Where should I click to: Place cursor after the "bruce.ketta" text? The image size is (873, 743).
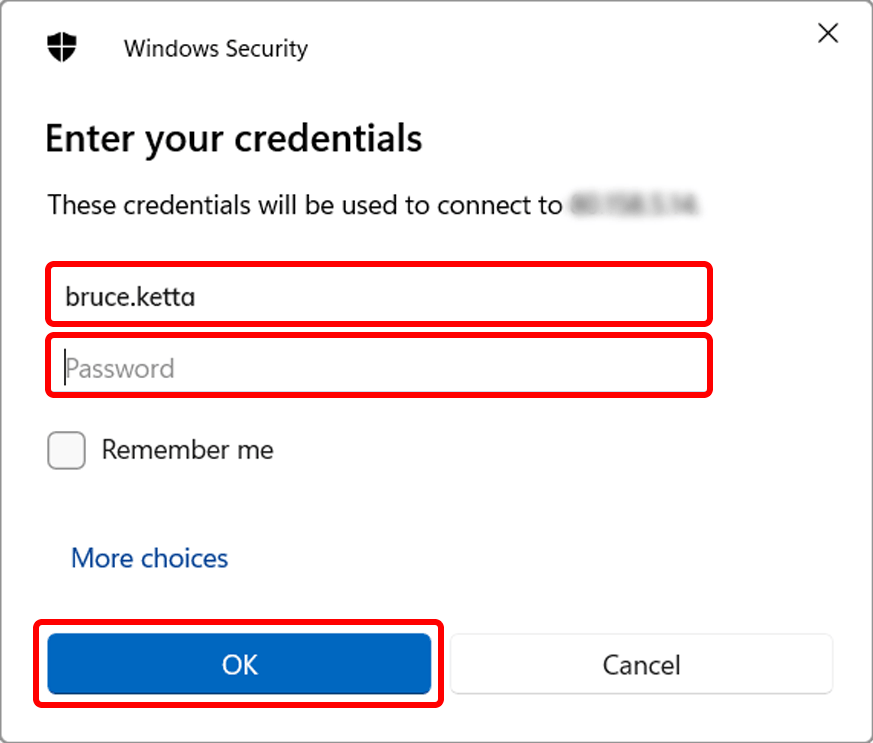click(x=197, y=295)
